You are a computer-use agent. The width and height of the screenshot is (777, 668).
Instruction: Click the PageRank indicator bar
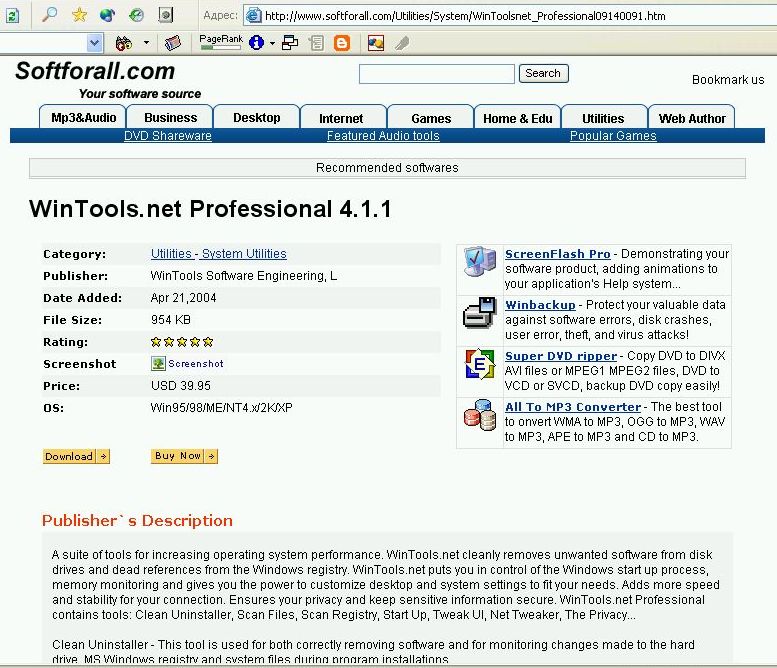pyautogui.click(x=221, y=43)
